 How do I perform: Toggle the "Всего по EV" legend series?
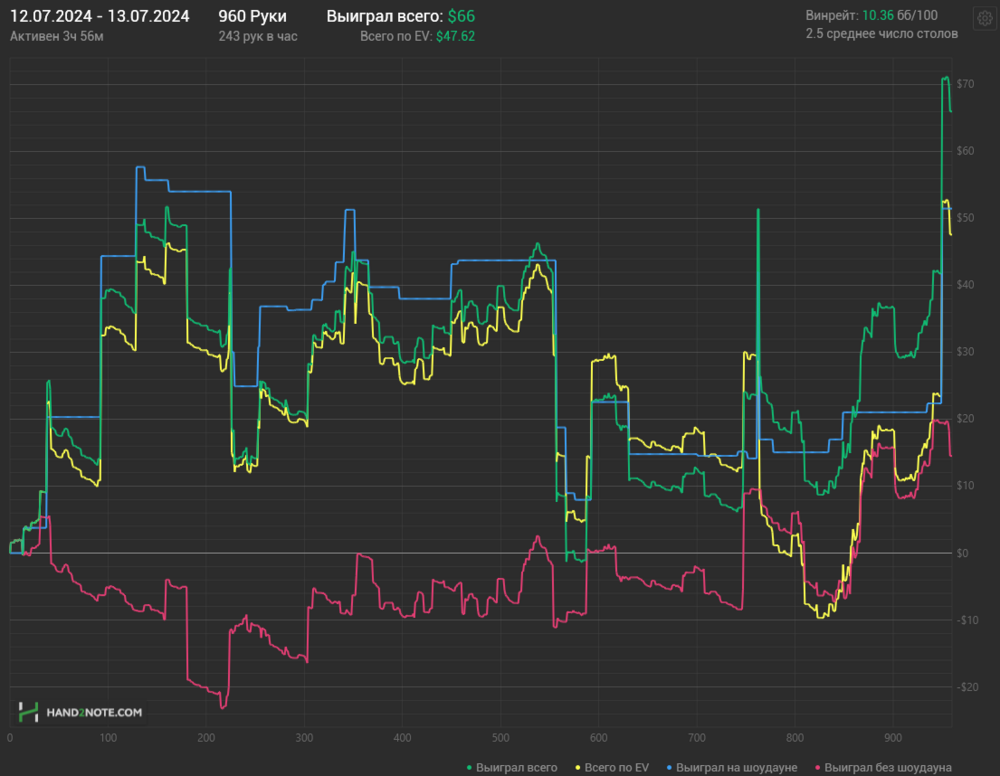(x=612, y=768)
